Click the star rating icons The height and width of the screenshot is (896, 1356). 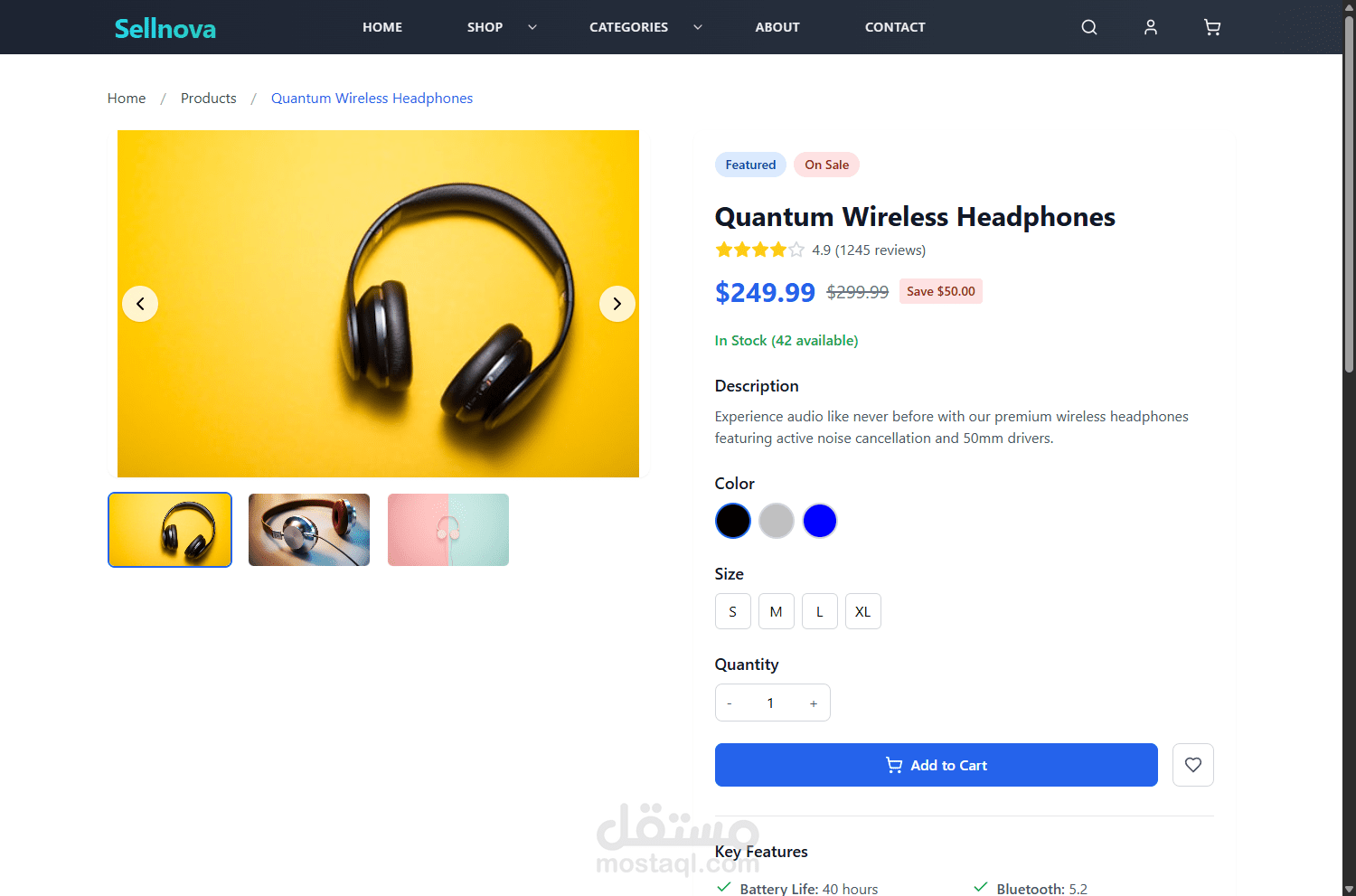[759, 250]
